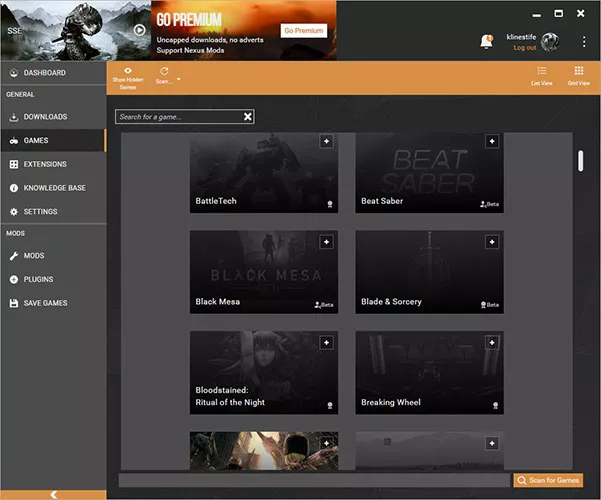This screenshot has width=601, height=500.
Task: Select the Breaking Wheel game thumbnail
Action: point(429,373)
